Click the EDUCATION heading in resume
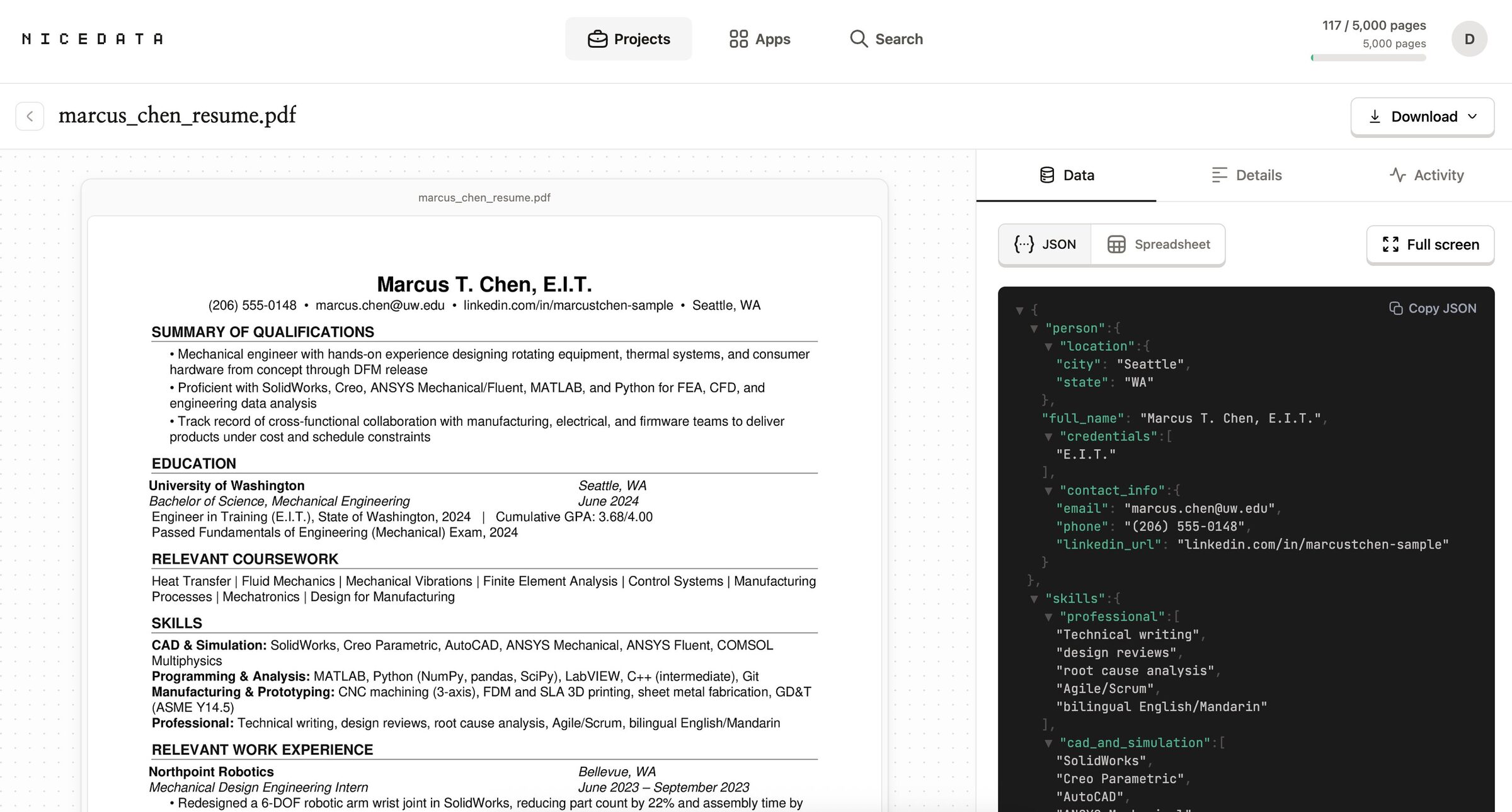 click(194, 464)
